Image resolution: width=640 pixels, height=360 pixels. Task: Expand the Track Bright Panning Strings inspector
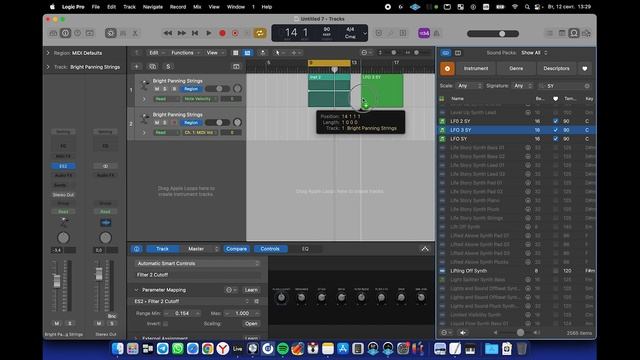[x=48, y=67]
